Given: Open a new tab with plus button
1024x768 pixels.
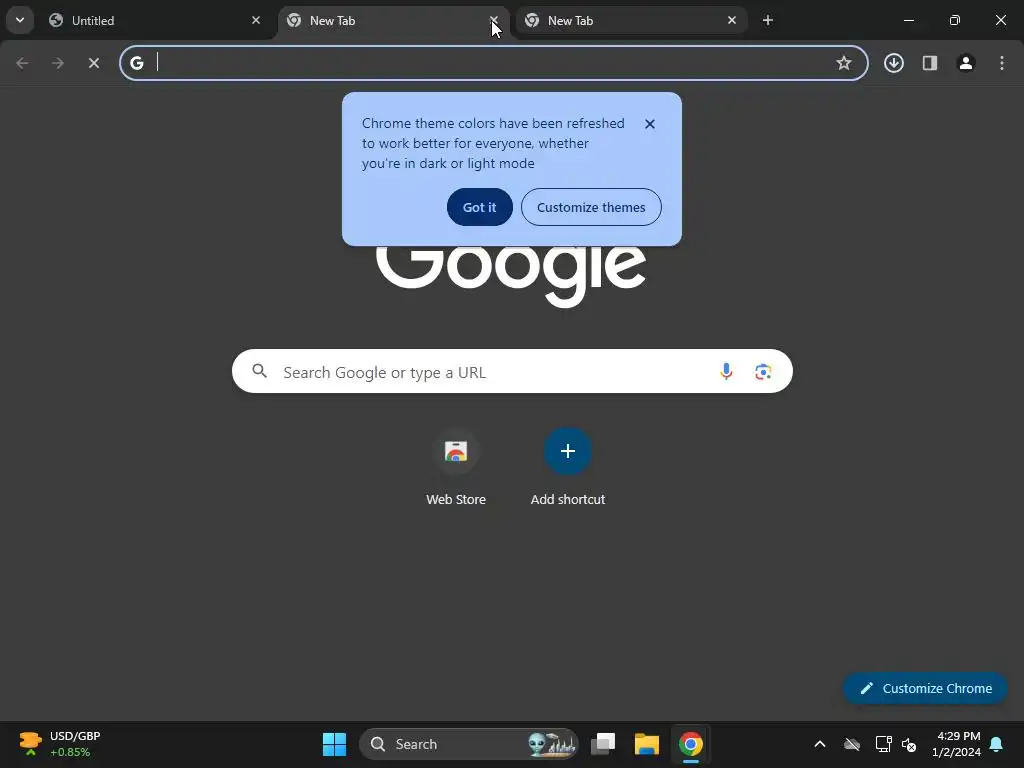Looking at the screenshot, I should [768, 20].
